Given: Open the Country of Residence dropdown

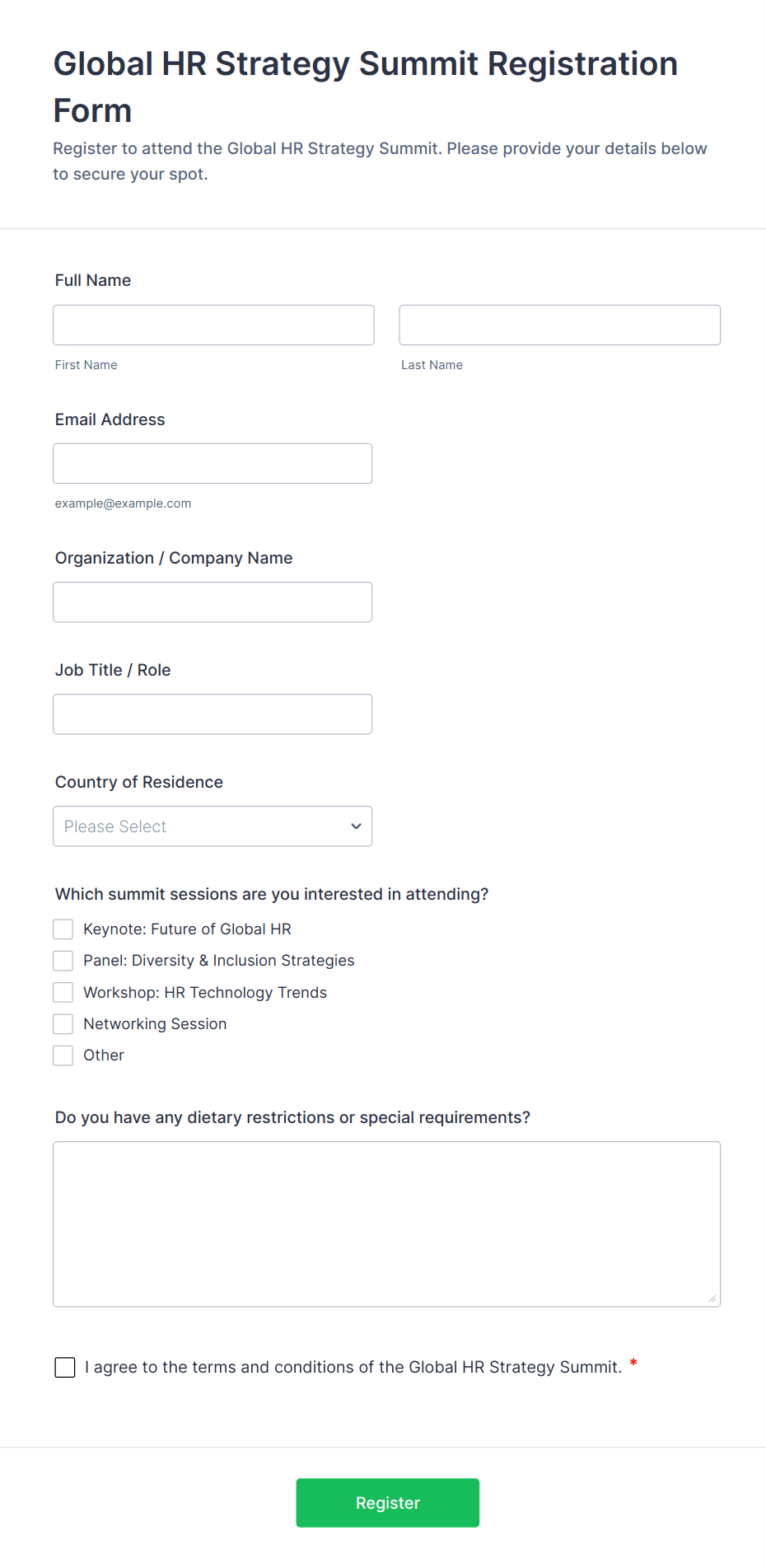Looking at the screenshot, I should [213, 826].
